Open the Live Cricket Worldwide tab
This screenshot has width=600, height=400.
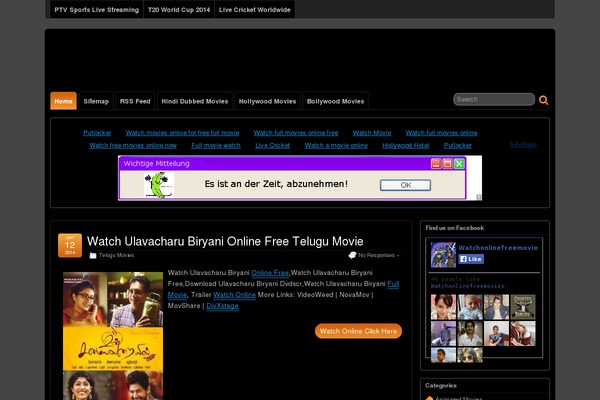[254, 10]
